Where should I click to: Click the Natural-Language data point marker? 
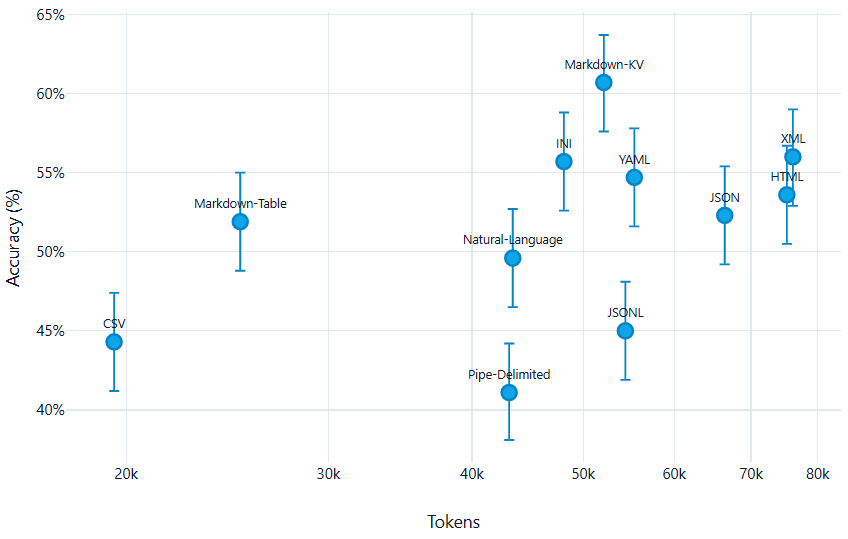[x=513, y=258]
